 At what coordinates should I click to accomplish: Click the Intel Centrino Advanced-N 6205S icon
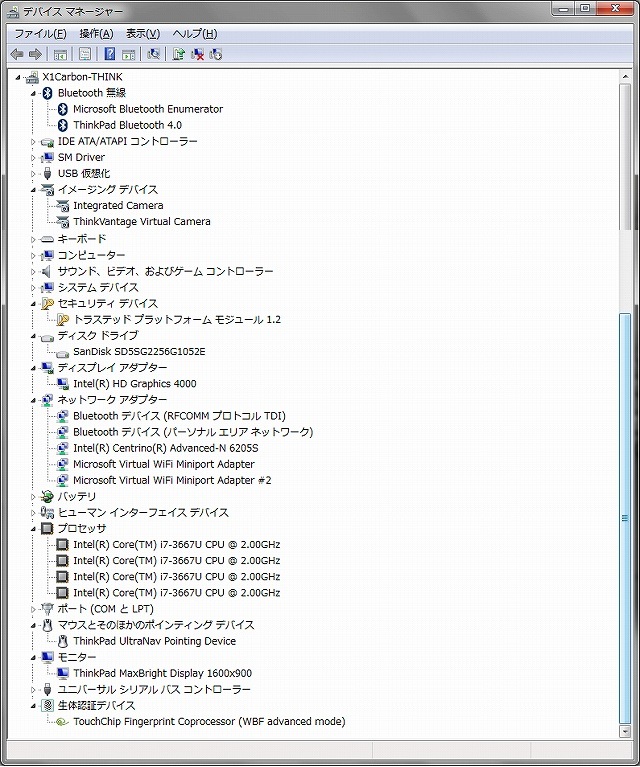(x=63, y=448)
